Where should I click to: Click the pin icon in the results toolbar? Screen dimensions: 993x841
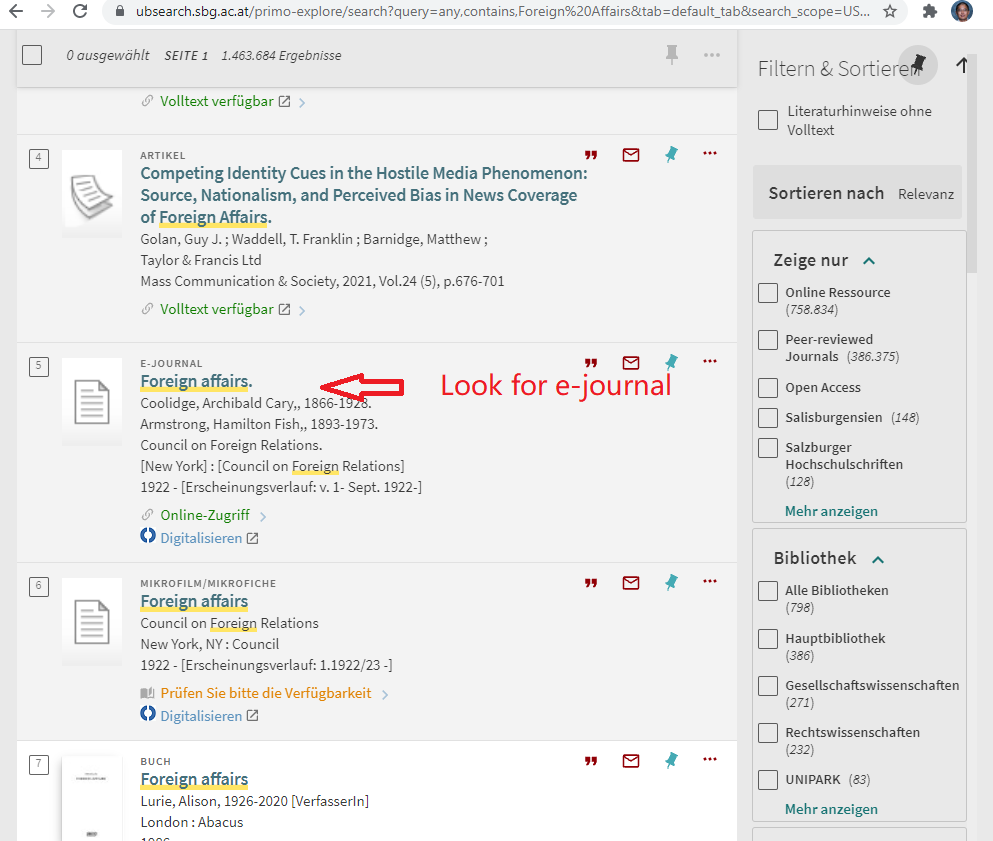pyautogui.click(x=672, y=55)
